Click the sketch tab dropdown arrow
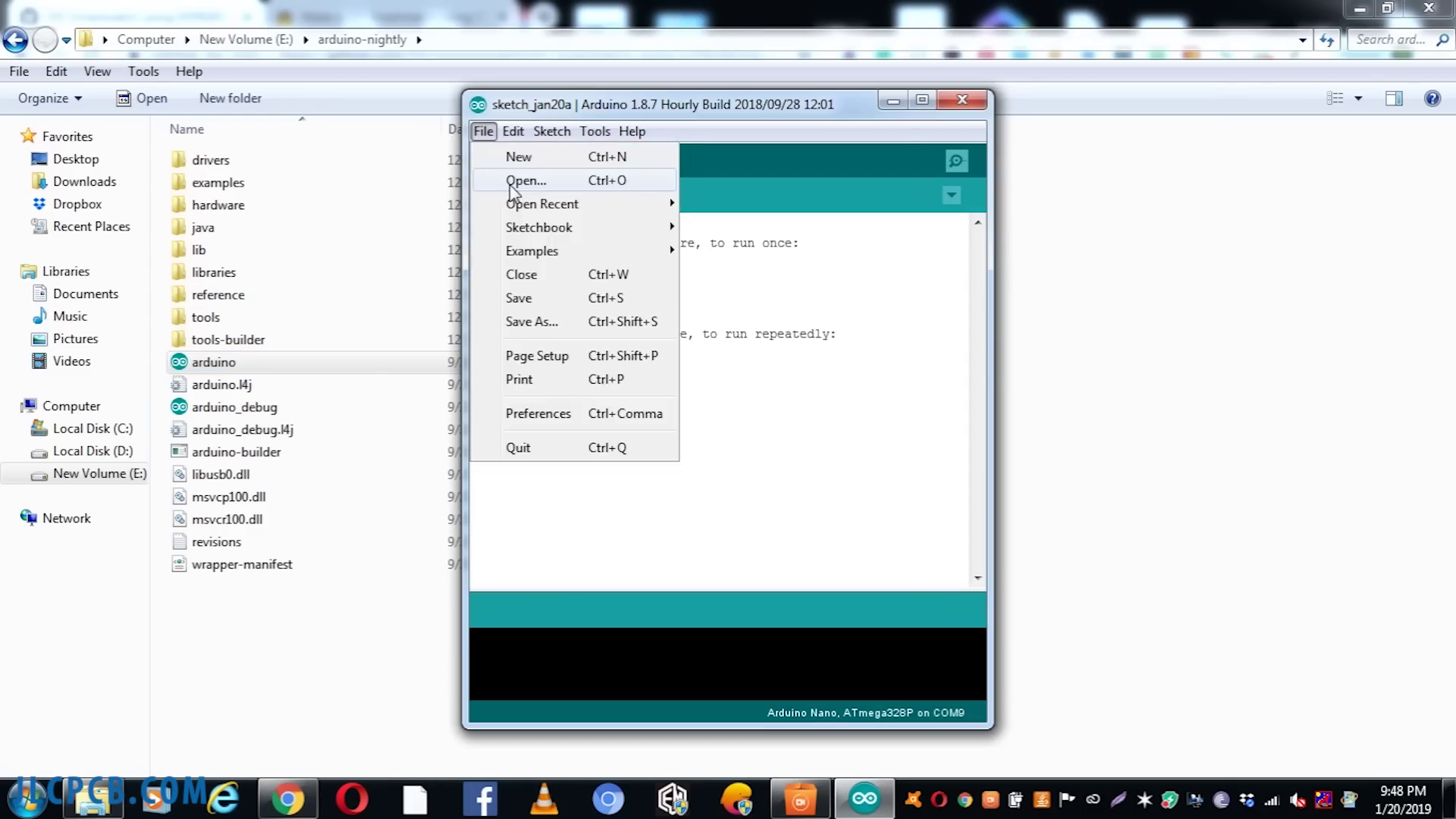 tap(951, 196)
